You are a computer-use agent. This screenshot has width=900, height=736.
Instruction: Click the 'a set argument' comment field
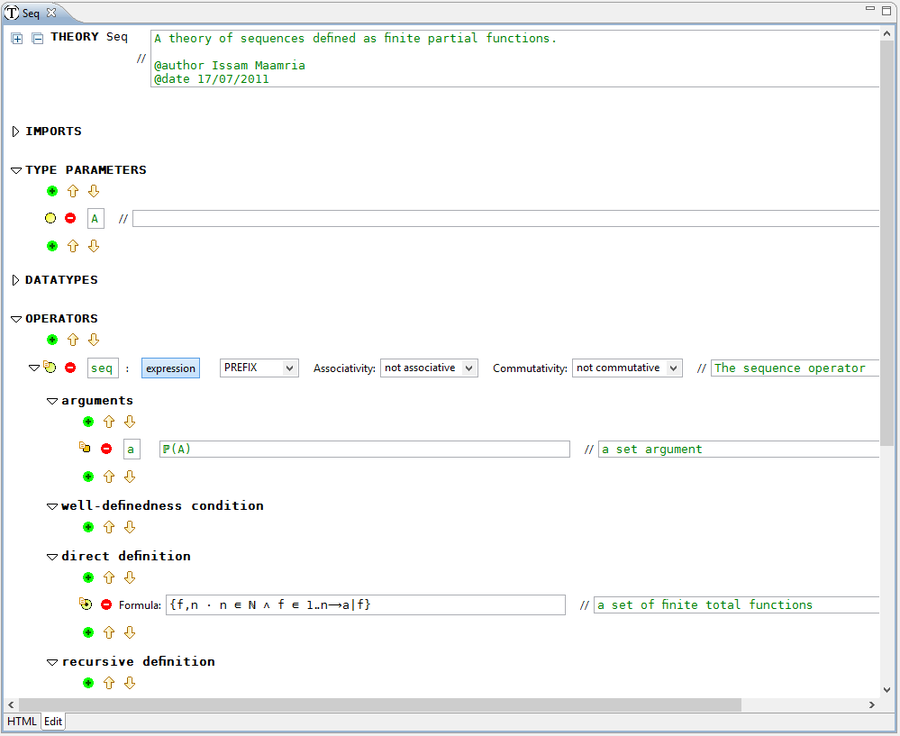739,449
